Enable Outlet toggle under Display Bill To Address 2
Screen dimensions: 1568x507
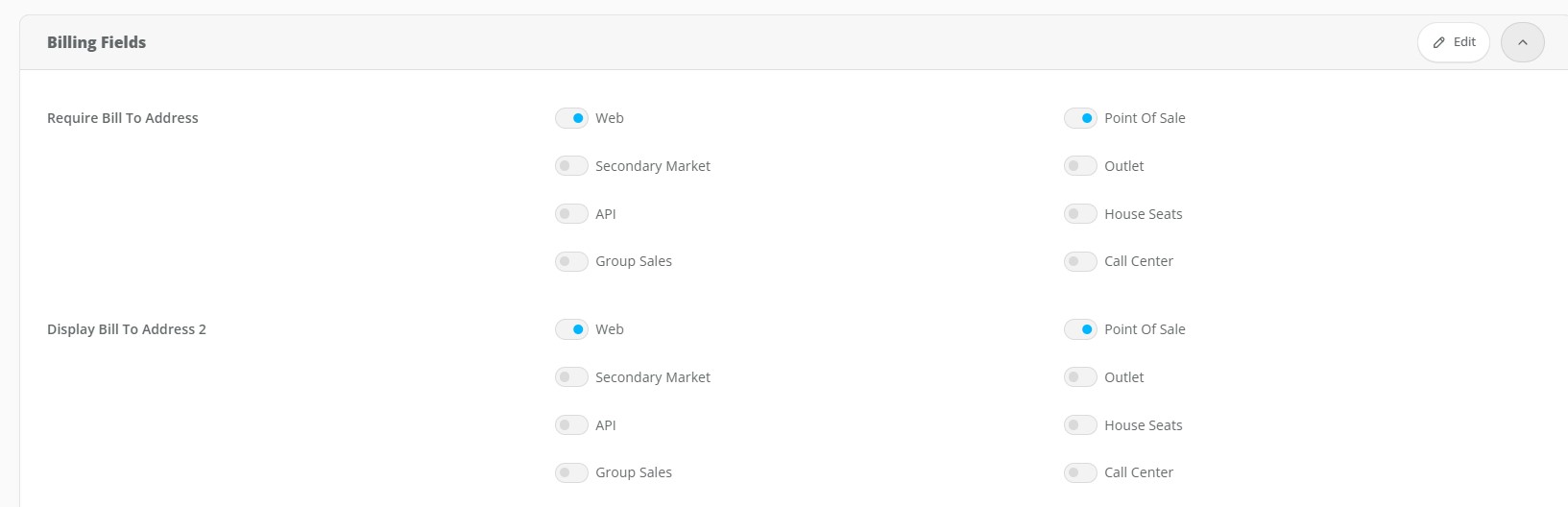coord(1080,377)
